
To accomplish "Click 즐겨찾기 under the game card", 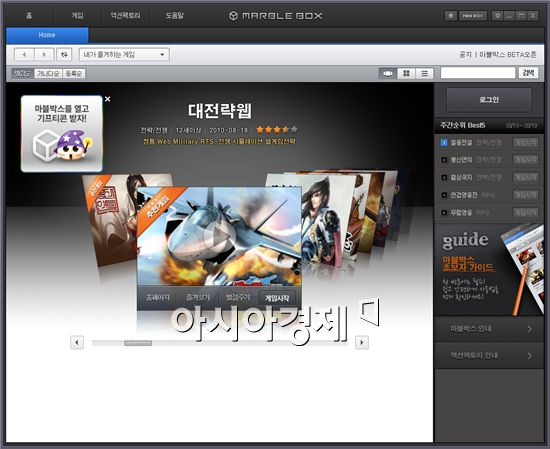I will coord(197,298).
